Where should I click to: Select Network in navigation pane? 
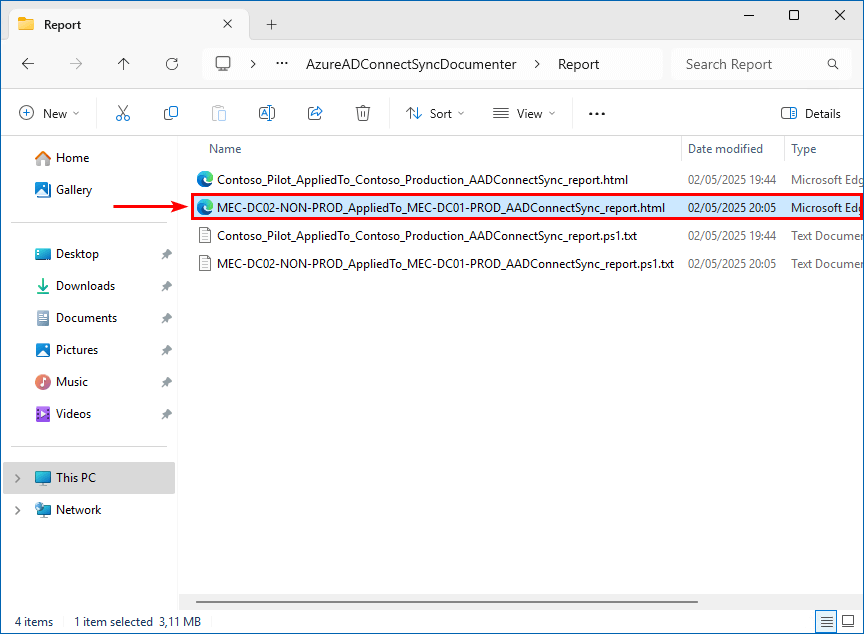78,510
